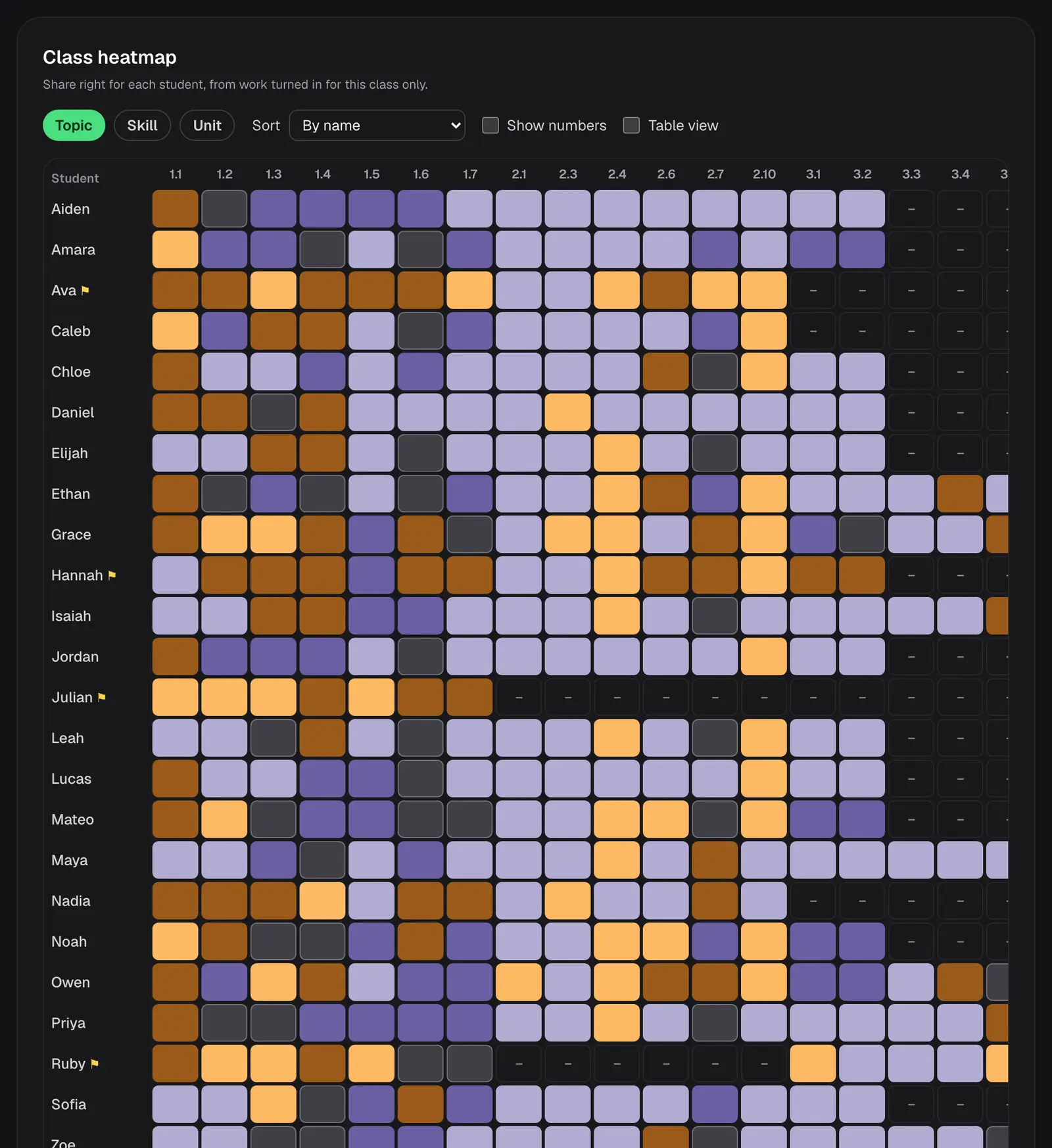The width and height of the screenshot is (1052, 1148).
Task: Select student name Elijah
Action: [x=70, y=453]
